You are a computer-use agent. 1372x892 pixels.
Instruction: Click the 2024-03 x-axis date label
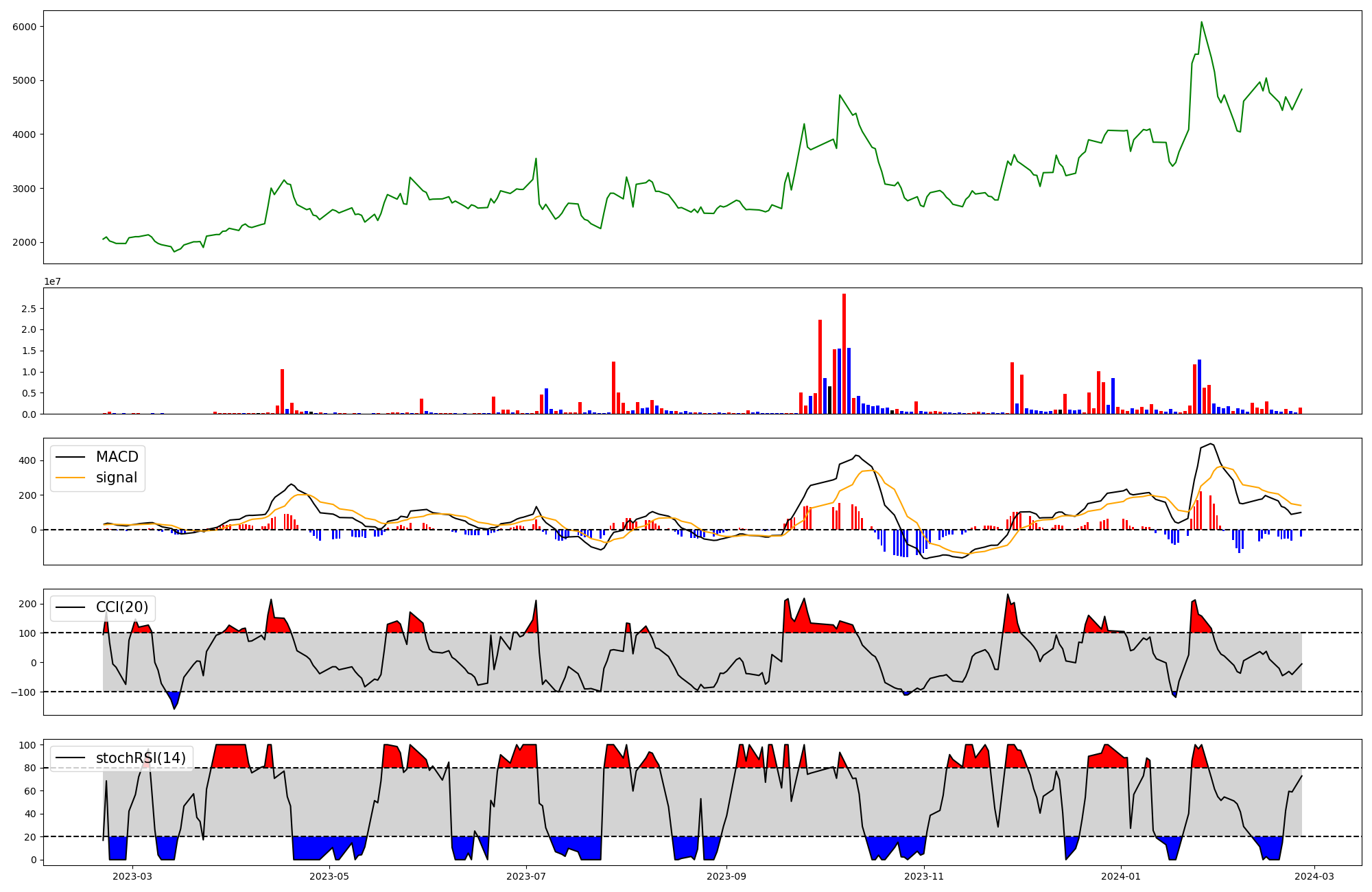coord(1314,876)
